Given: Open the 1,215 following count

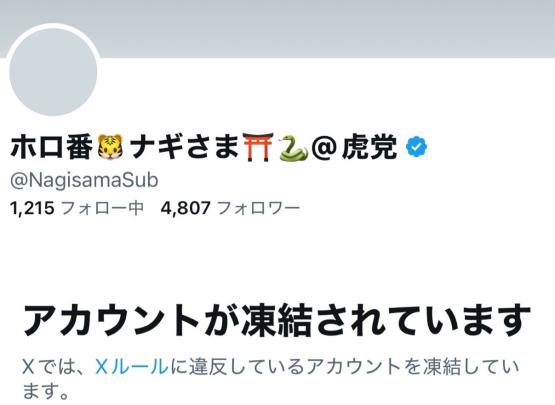Looking at the screenshot, I should tap(32, 208).
